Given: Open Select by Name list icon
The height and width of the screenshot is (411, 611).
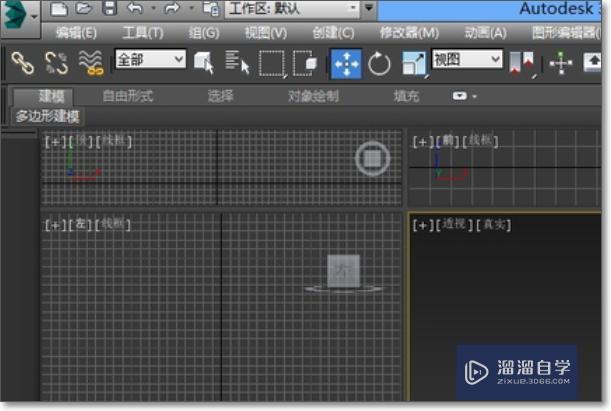Looking at the screenshot, I should 237,62.
